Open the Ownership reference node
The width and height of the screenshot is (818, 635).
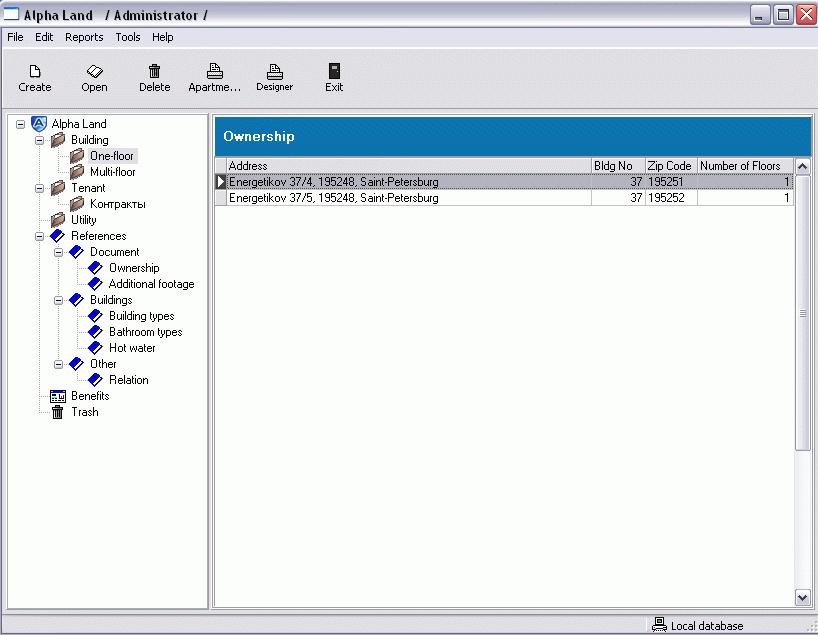[133, 267]
